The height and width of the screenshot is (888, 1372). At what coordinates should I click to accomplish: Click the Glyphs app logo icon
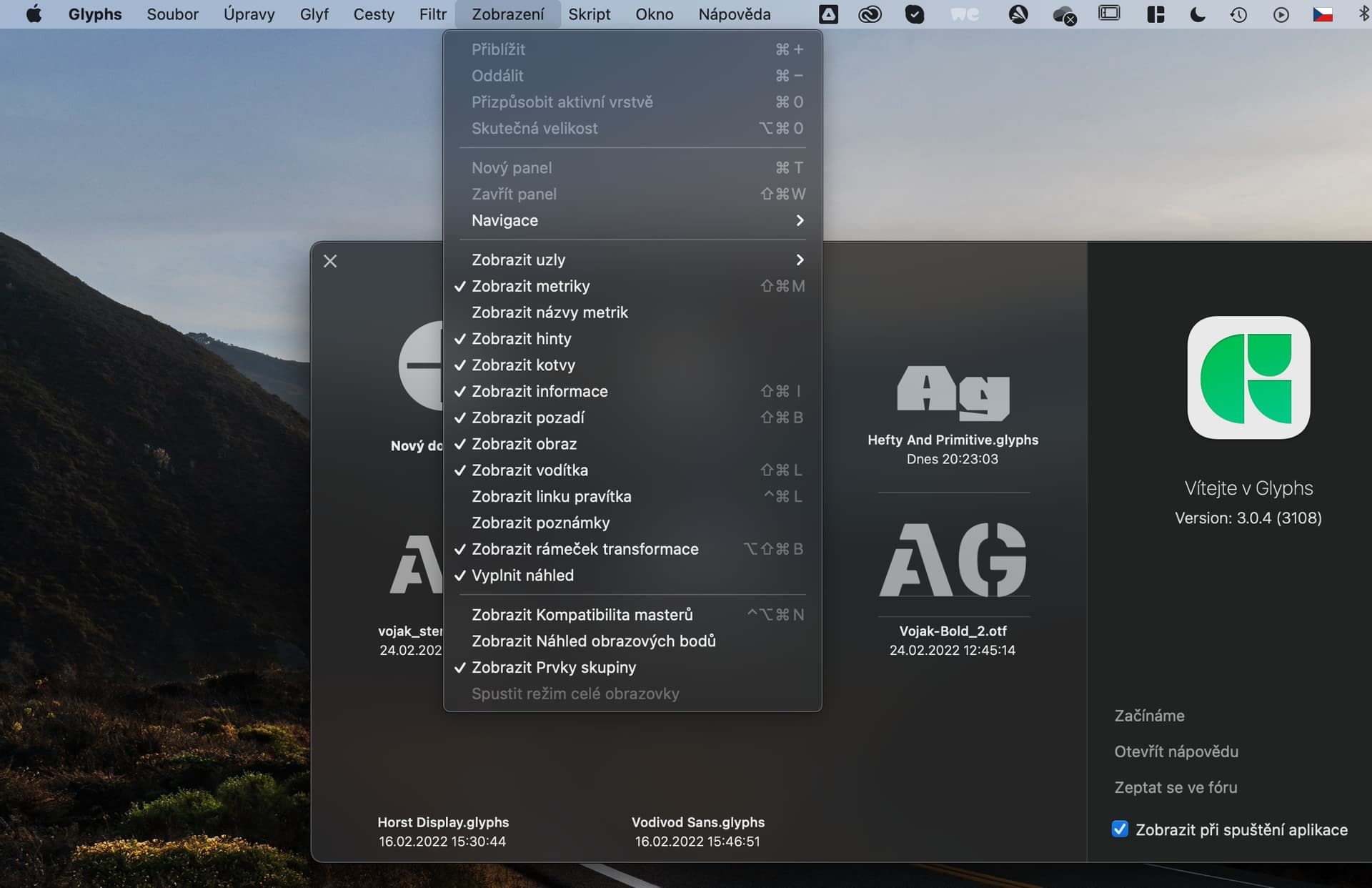pos(1248,378)
